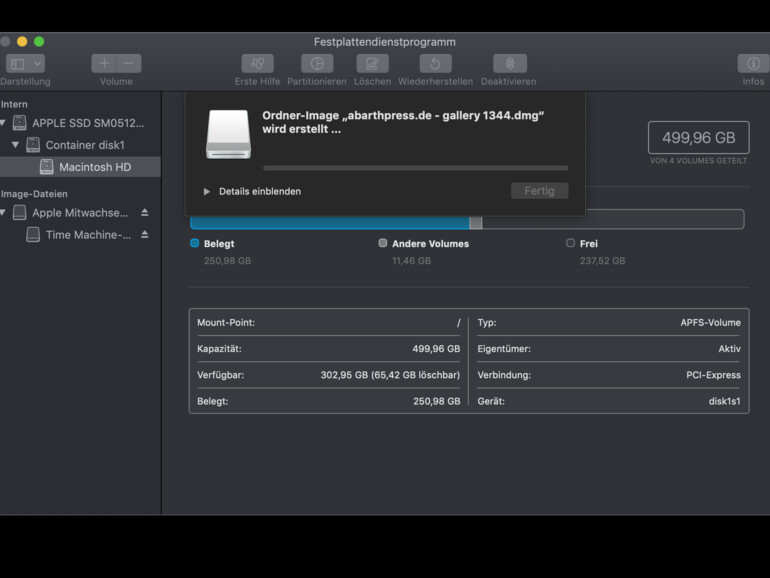Select Container disk1 in sidebar
This screenshot has height=578, width=770.
point(85,145)
